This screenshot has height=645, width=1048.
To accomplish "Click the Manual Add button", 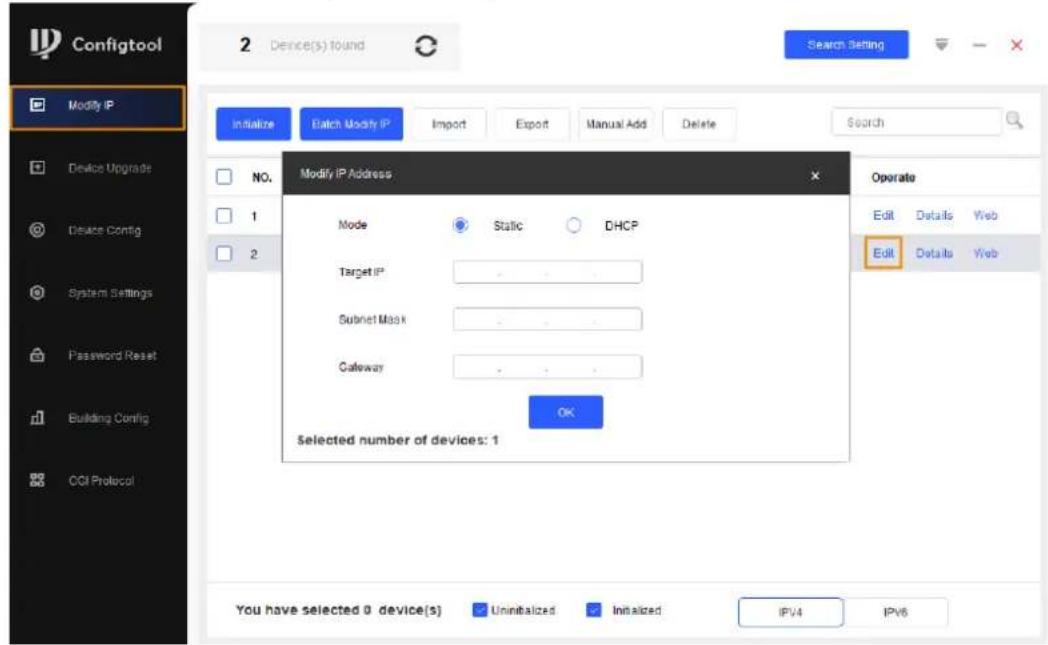I will pyautogui.click(x=616, y=124).
